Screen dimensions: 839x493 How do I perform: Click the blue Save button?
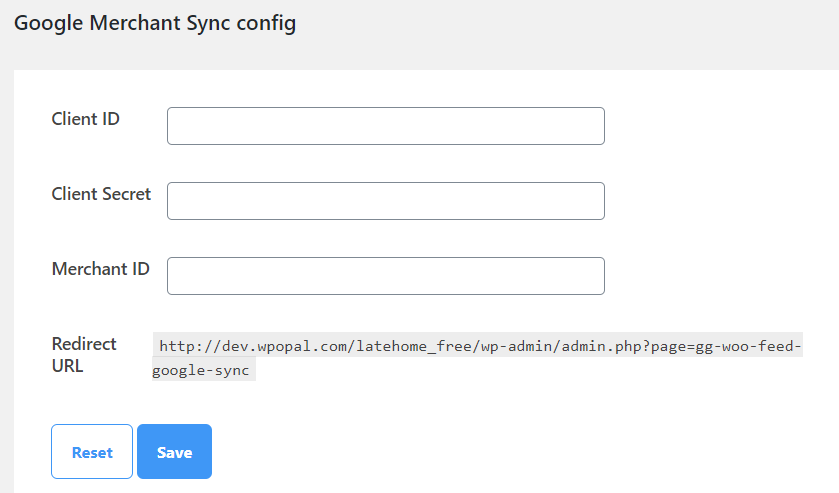(174, 452)
